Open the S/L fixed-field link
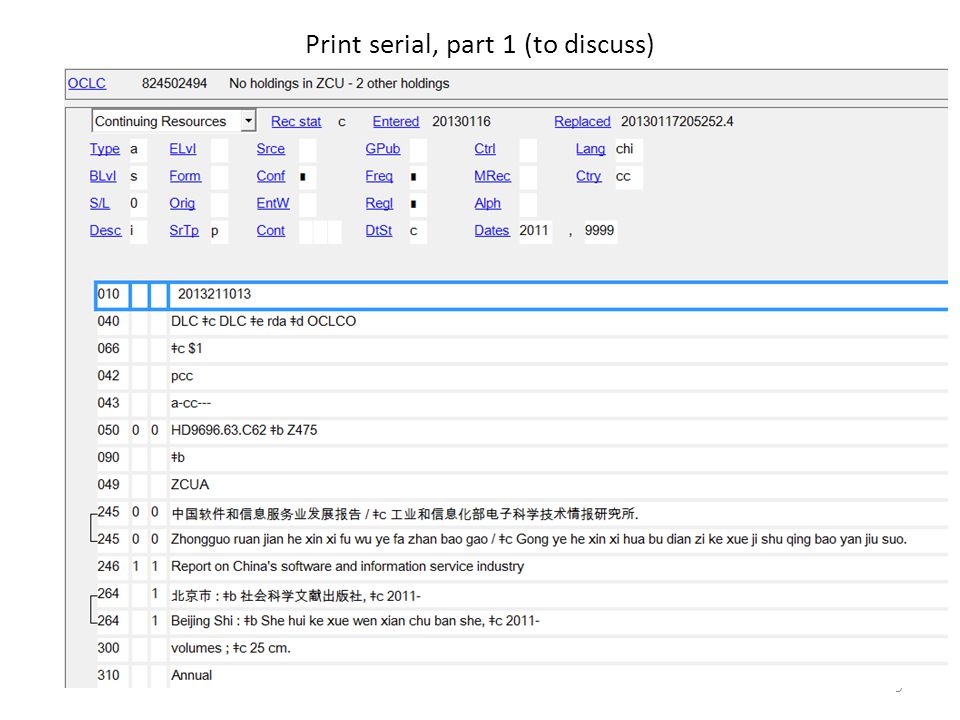960x720 pixels. coord(100,203)
